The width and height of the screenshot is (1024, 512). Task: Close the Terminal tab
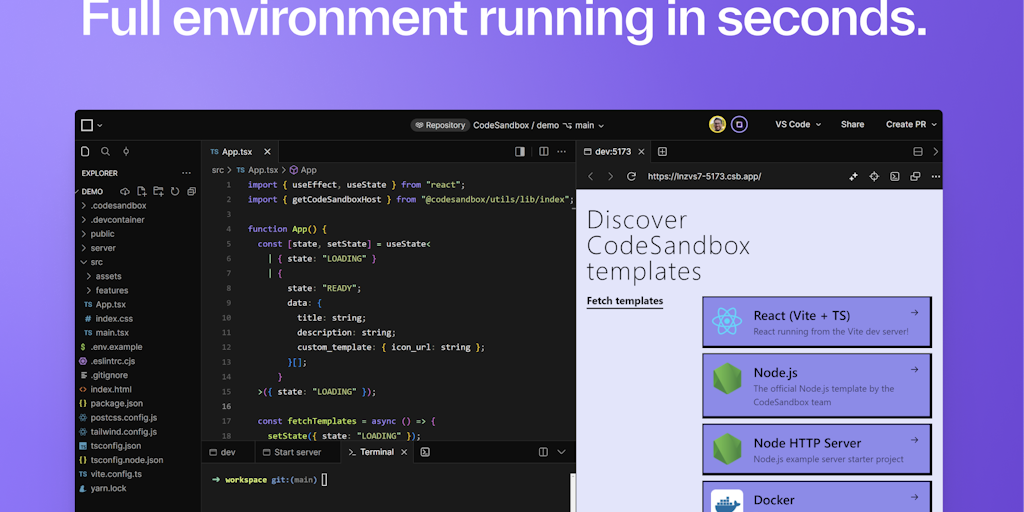tap(404, 452)
